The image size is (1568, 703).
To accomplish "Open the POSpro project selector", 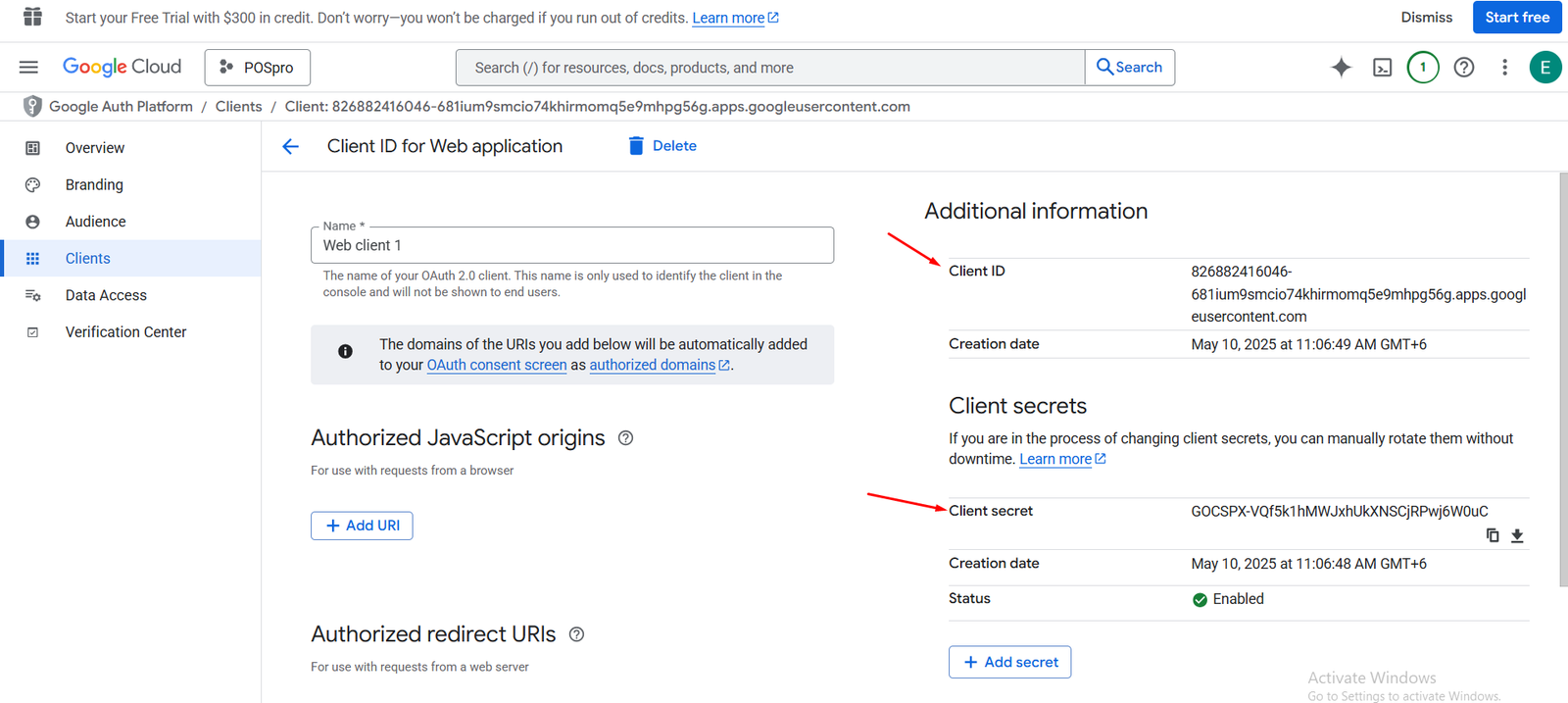I will click(257, 68).
